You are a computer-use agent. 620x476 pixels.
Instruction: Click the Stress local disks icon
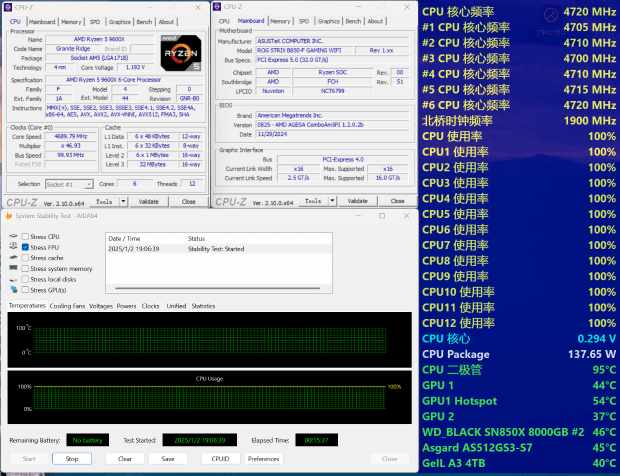(x=13, y=279)
